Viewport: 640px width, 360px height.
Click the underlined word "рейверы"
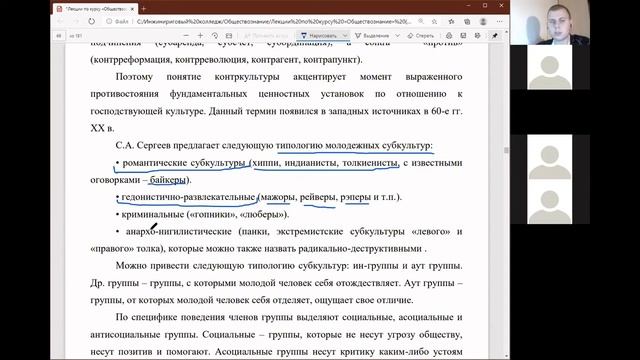coord(318,197)
